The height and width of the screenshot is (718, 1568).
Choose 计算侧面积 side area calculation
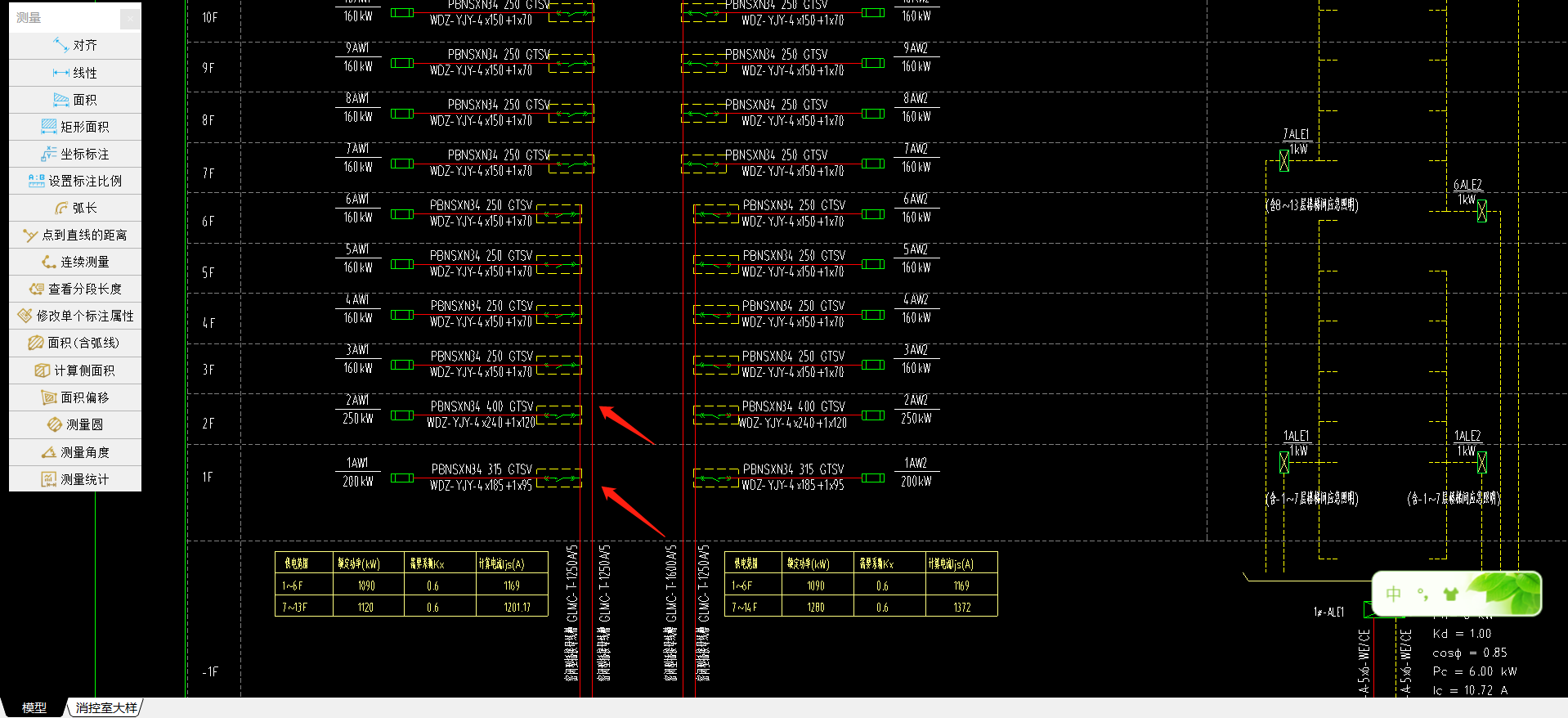tap(75, 370)
